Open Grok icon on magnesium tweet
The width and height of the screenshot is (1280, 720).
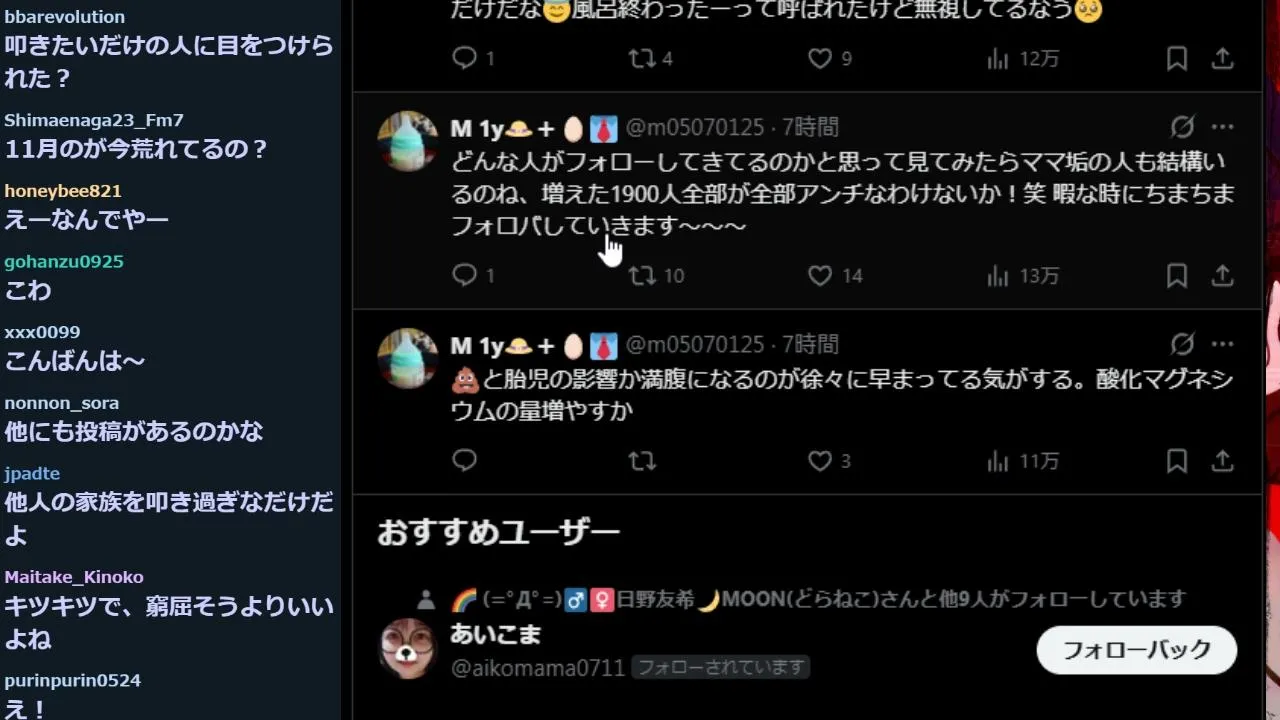click(1182, 344)
